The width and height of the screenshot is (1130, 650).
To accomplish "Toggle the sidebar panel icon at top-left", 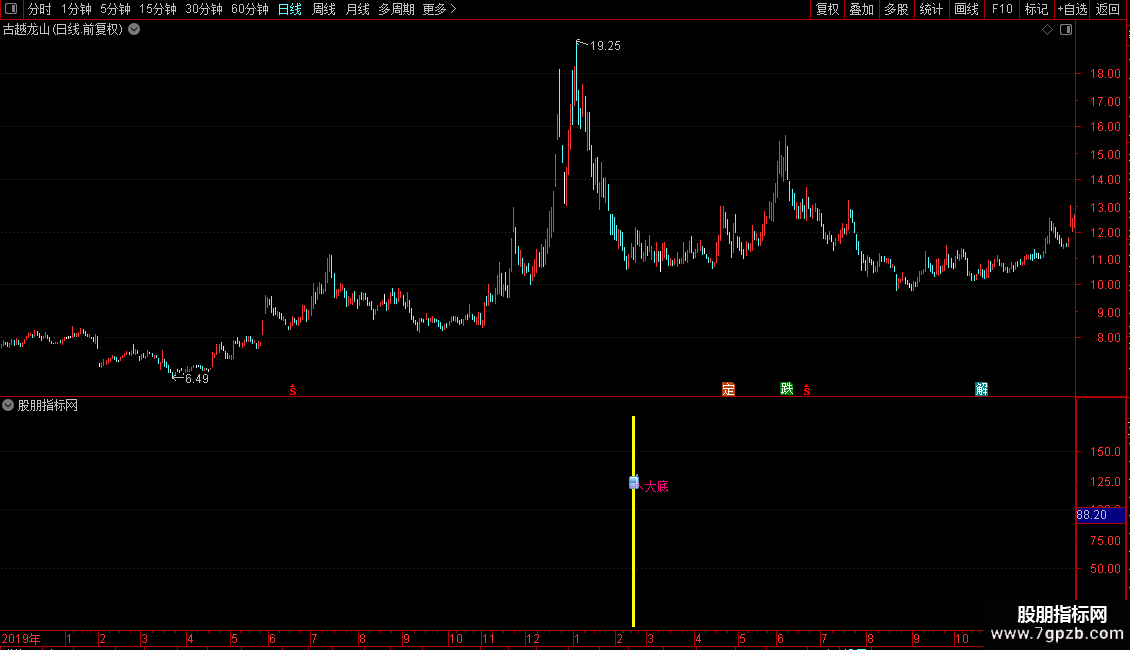I will click(11, 9).
